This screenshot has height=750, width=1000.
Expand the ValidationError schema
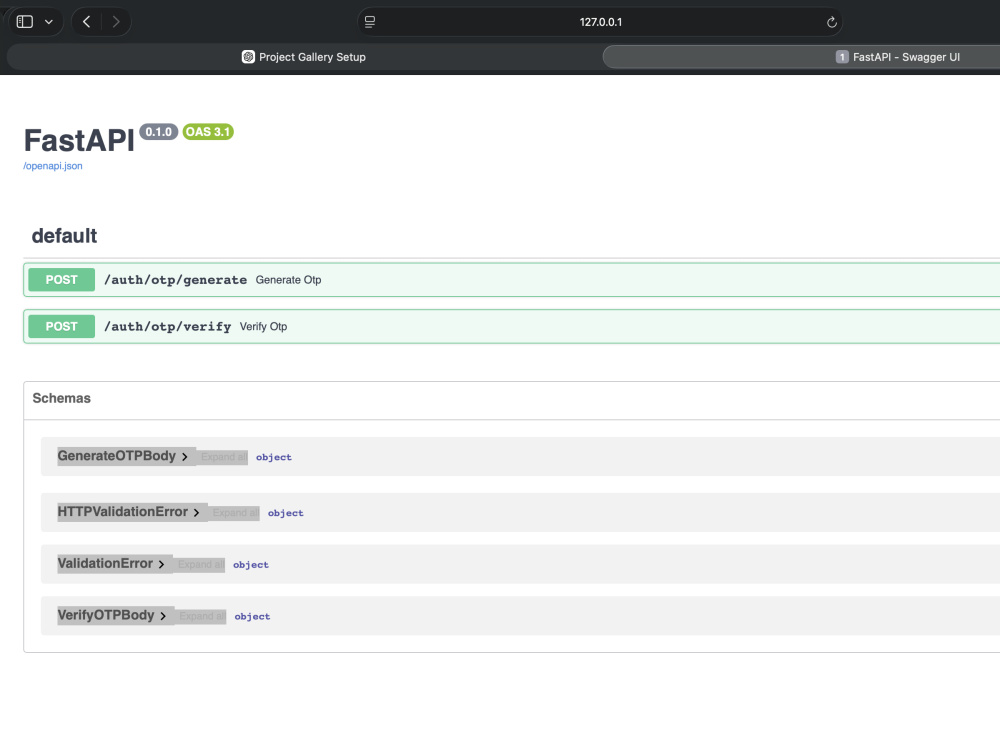(x=111, y=564)
